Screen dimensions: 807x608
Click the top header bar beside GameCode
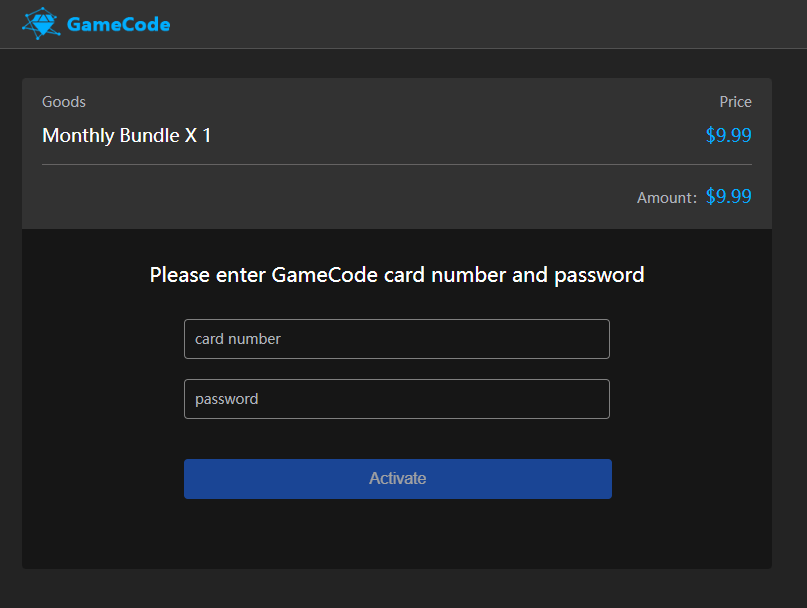tap(489, 24)
